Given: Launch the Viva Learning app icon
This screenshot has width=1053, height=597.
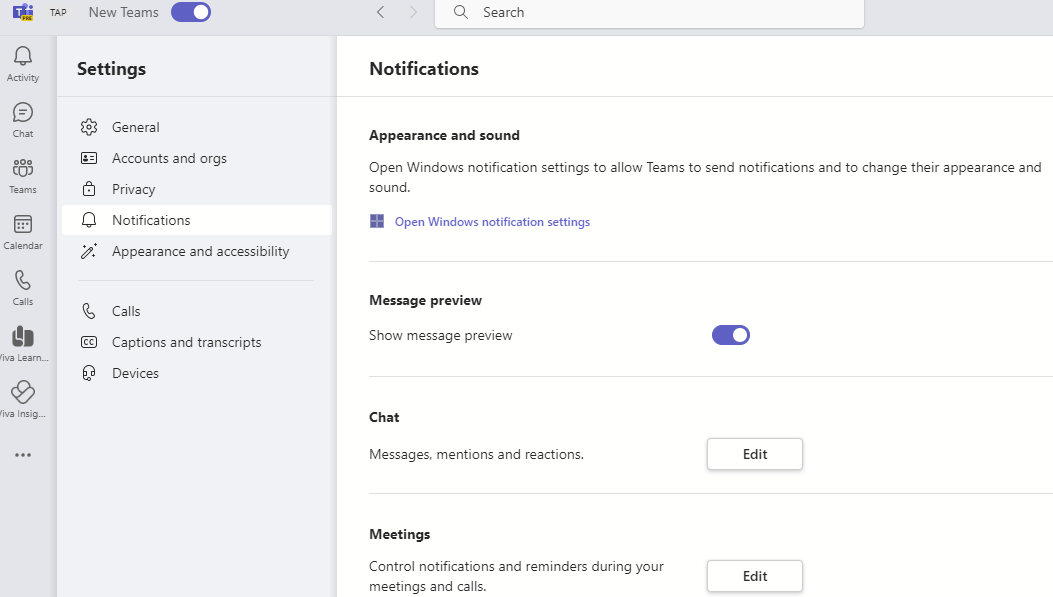Looking at the screenshot, I should (23, 339).
